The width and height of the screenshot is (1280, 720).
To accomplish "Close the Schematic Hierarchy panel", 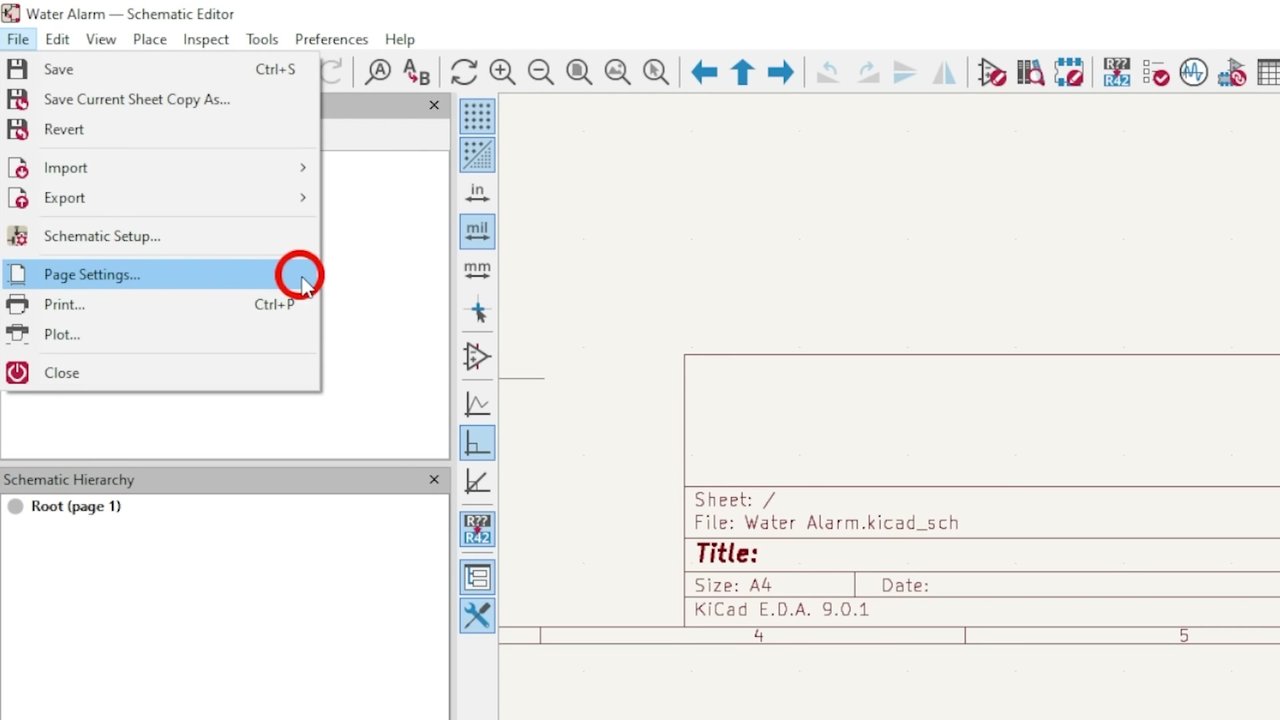I will click(x=434, y=480).
